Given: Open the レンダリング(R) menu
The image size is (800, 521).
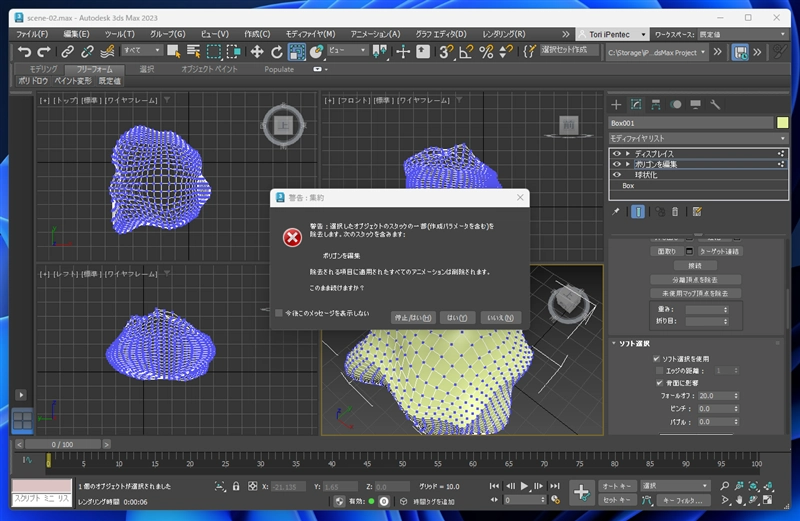Looking at the screenshot, I should coord(504,34).
